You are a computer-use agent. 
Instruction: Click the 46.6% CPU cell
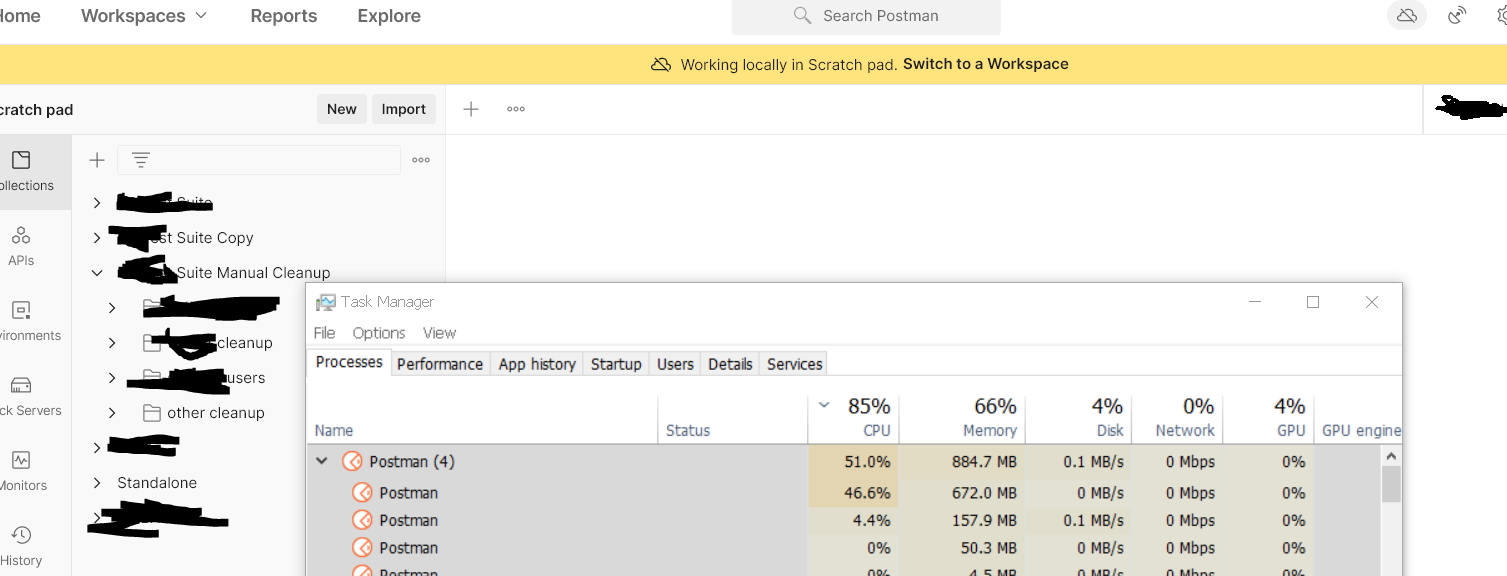[x=854, y=492]
